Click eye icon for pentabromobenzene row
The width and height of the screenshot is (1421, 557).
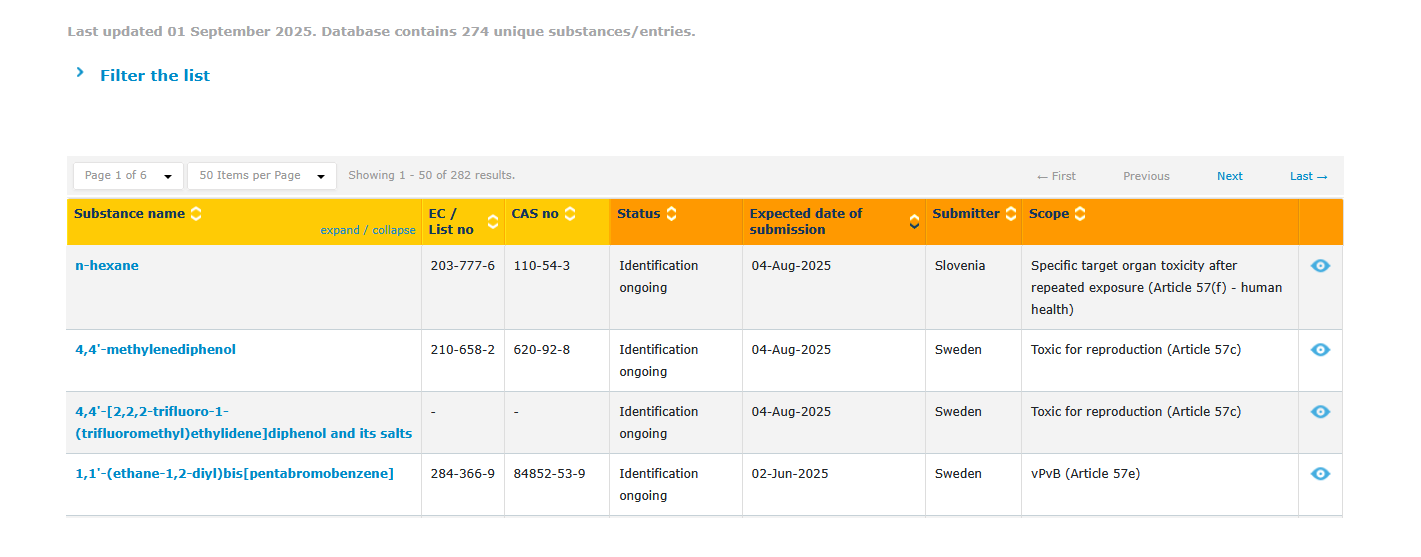coord(1321,474)
